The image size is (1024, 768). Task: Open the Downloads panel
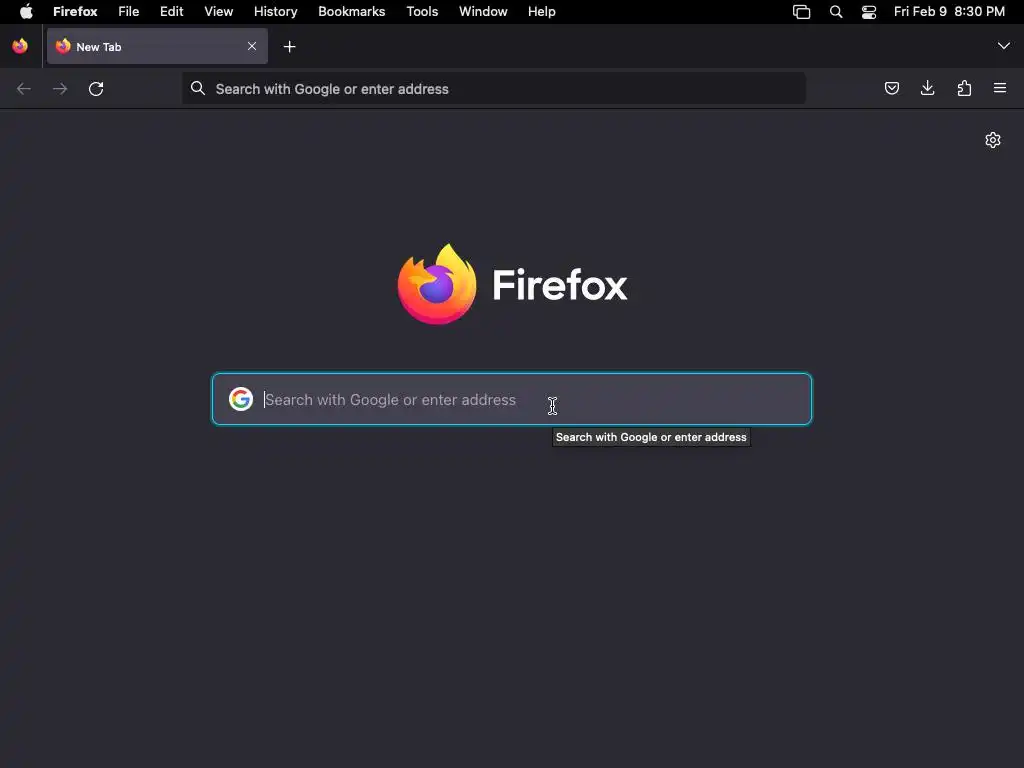coord(927,88)
